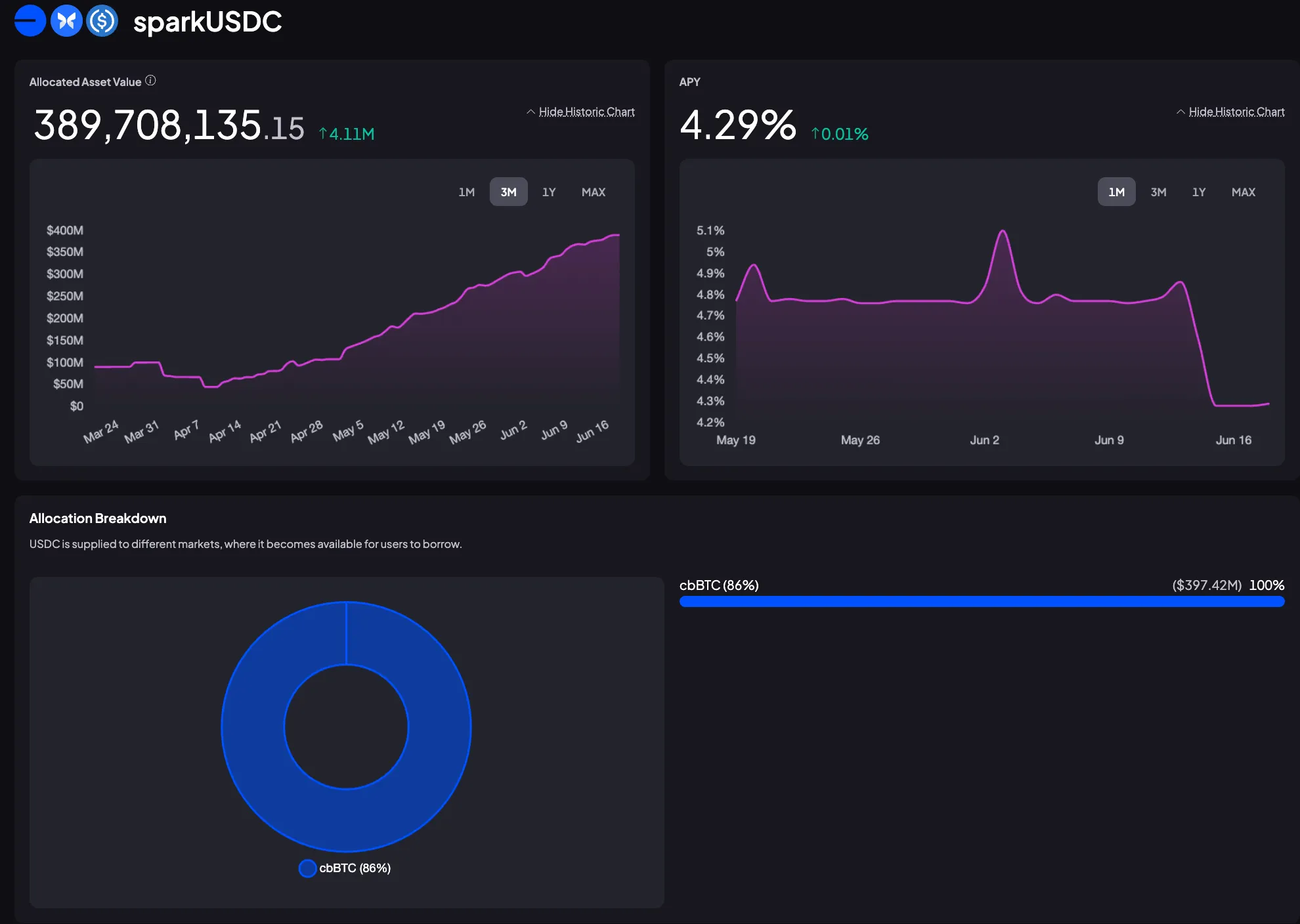Click Hide Historic Chart in APY panel
Image resolution: width=1300 pixels, height=924 pixels.
(x=1236, y=112)
